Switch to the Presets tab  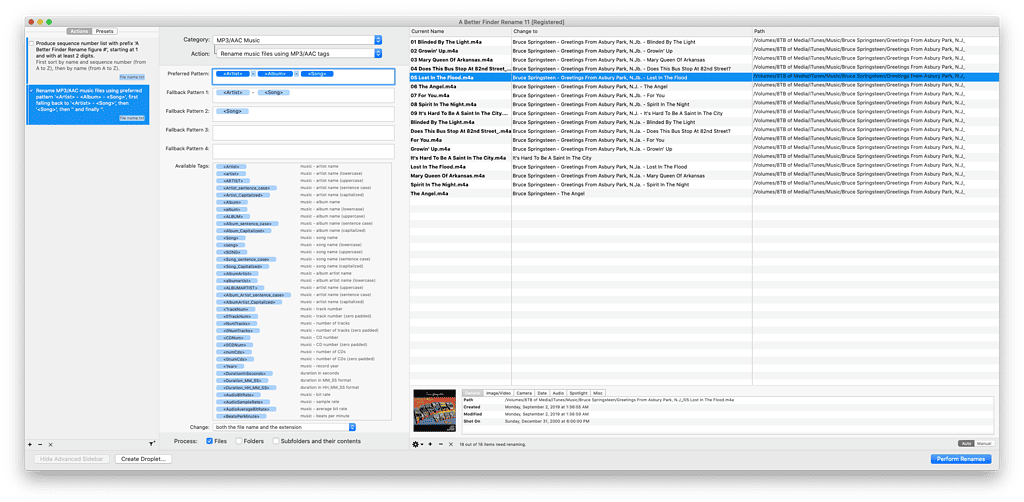coord(104,31)
